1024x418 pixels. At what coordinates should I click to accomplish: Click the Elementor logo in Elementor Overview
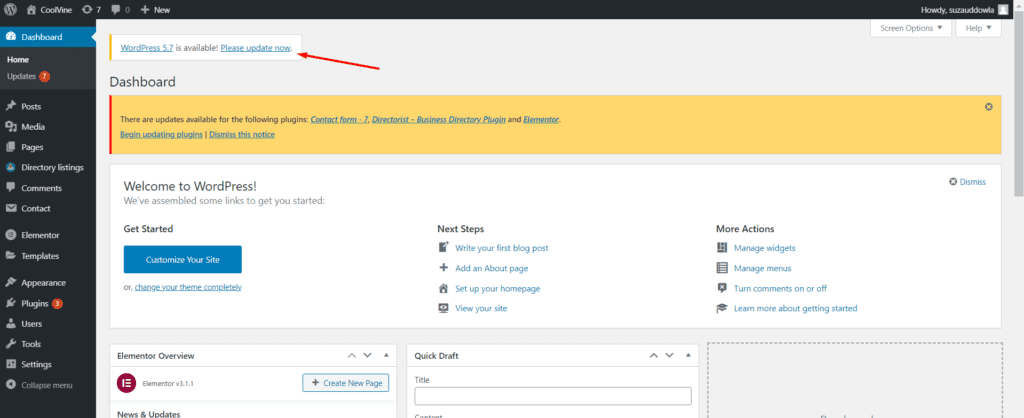pos(126,383)
